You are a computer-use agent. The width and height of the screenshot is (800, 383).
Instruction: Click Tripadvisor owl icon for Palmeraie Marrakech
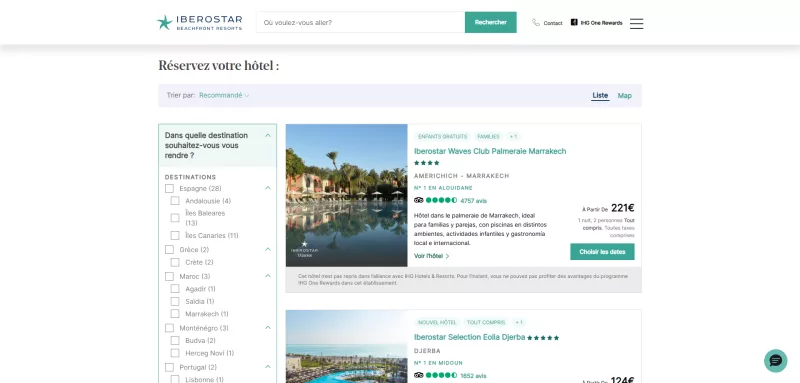click(419, 200)
